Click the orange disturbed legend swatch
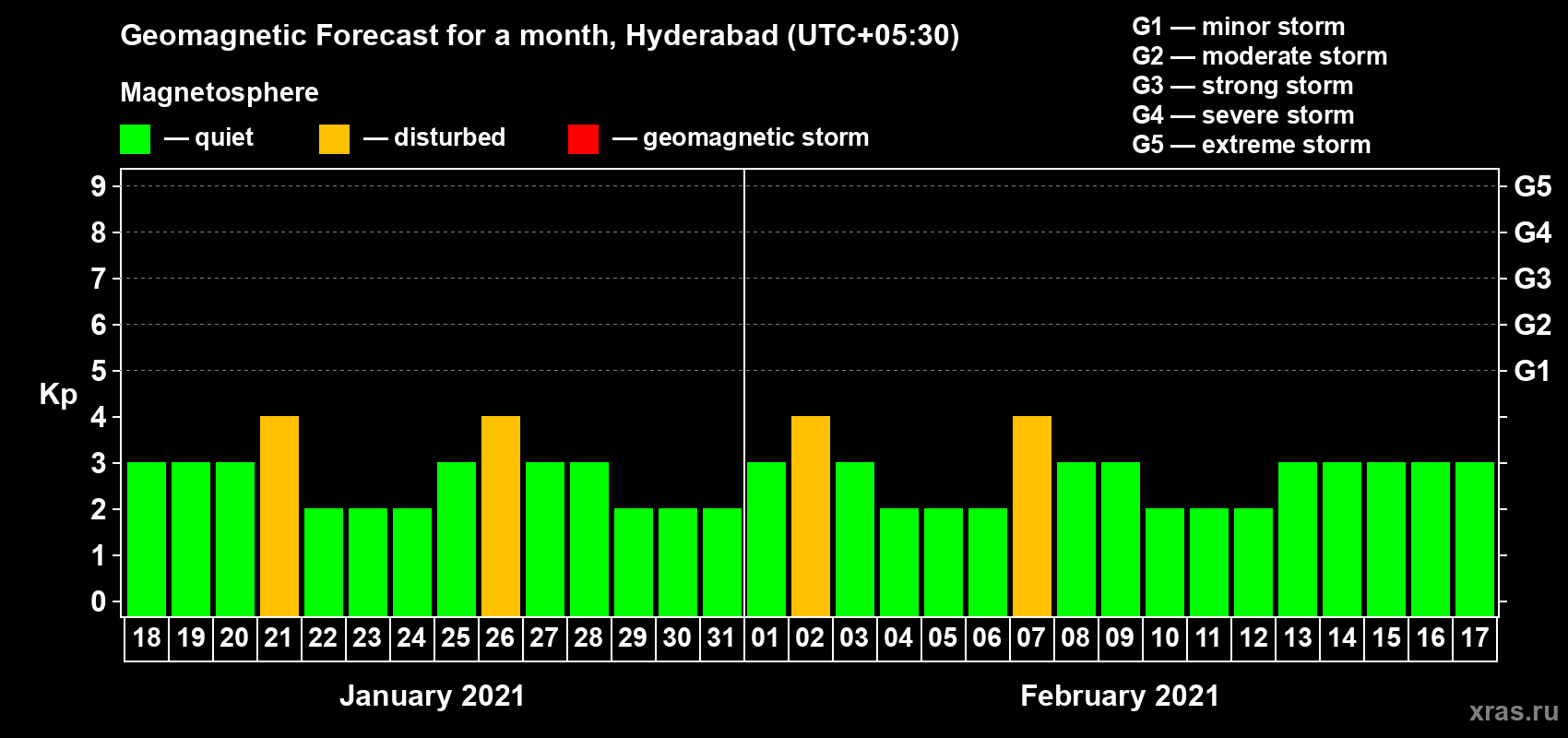1568x738 pixels. (x=334, y=139)
